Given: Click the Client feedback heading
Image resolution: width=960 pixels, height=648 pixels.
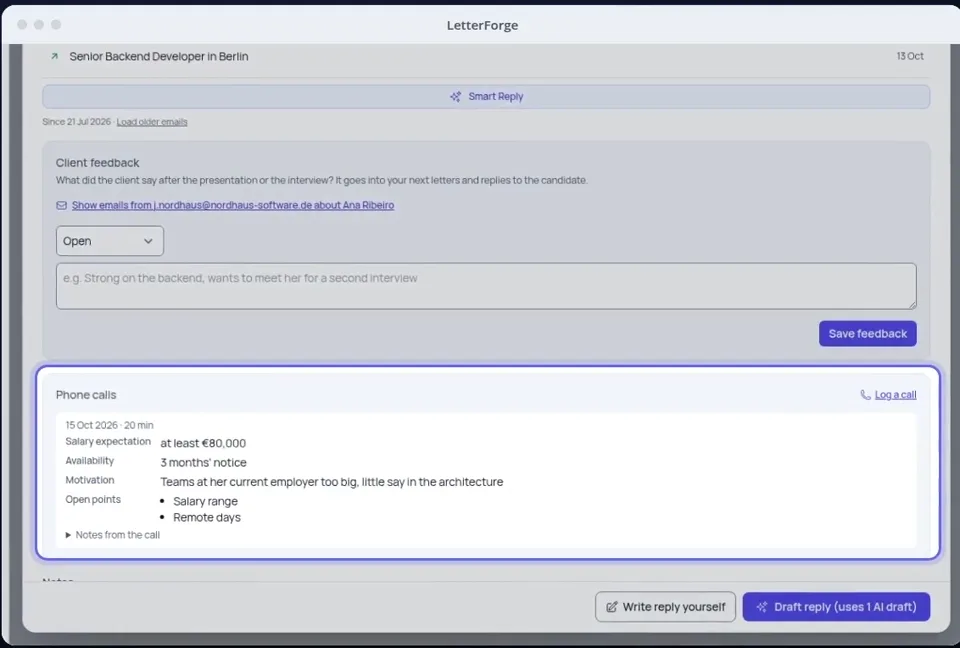Looking at the screenshot, I should click(97, 163).
